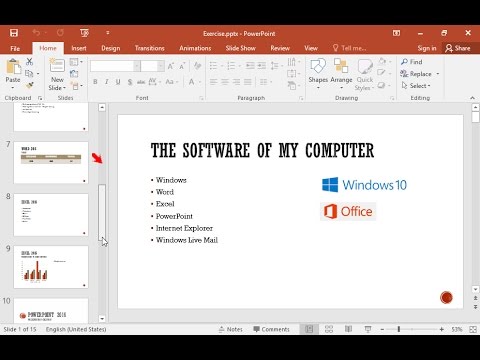Toggle the Comments pane

click(271, 329)
